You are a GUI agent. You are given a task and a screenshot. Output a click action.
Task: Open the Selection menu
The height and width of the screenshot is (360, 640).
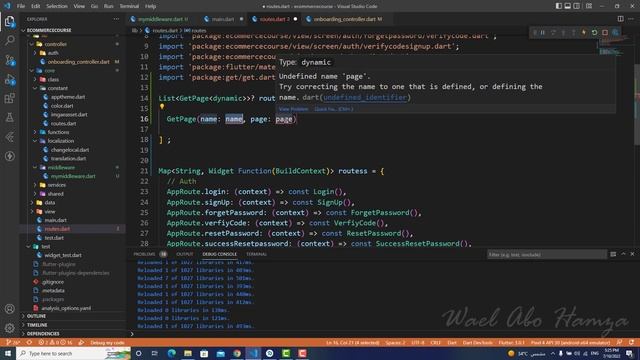(x=57, y=6)
